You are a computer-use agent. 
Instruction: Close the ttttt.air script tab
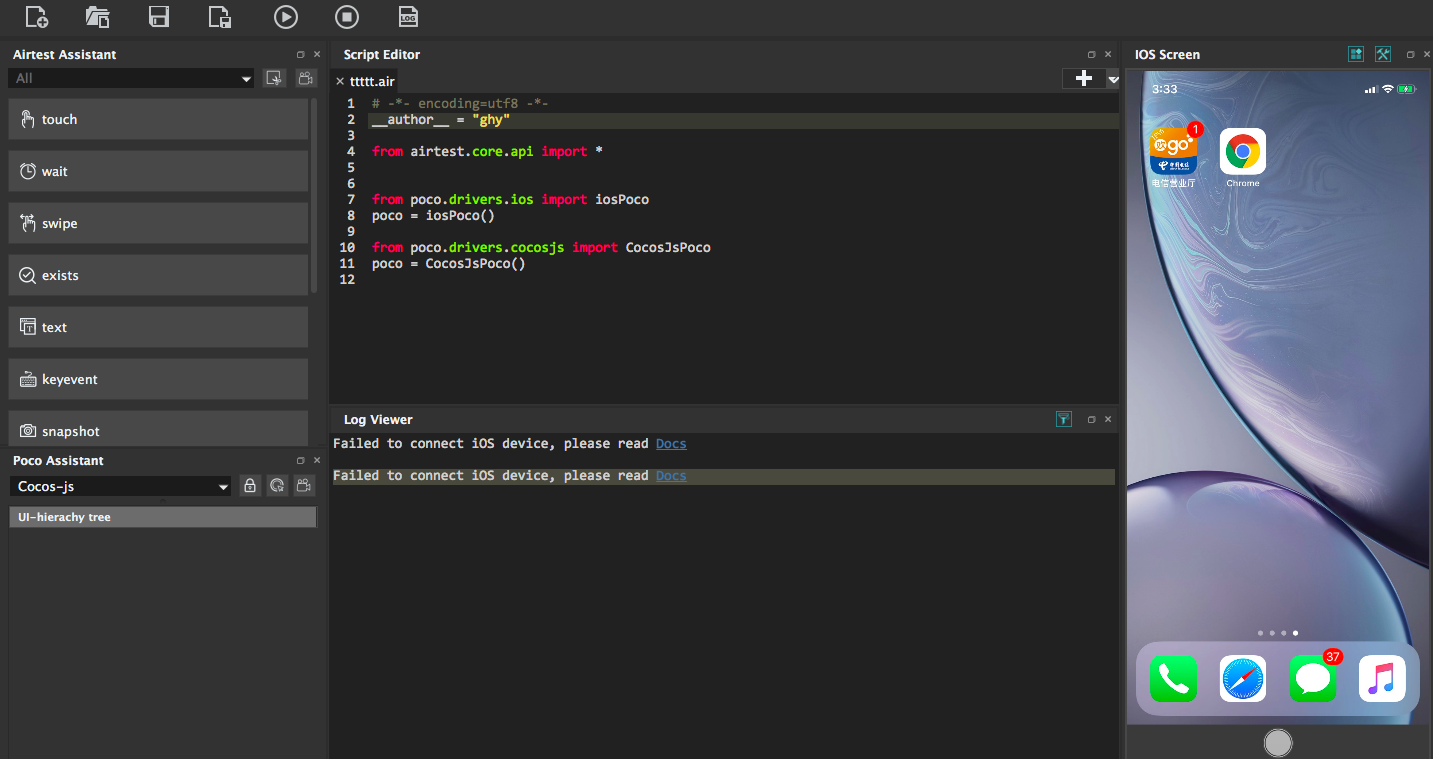click(340, 82)
